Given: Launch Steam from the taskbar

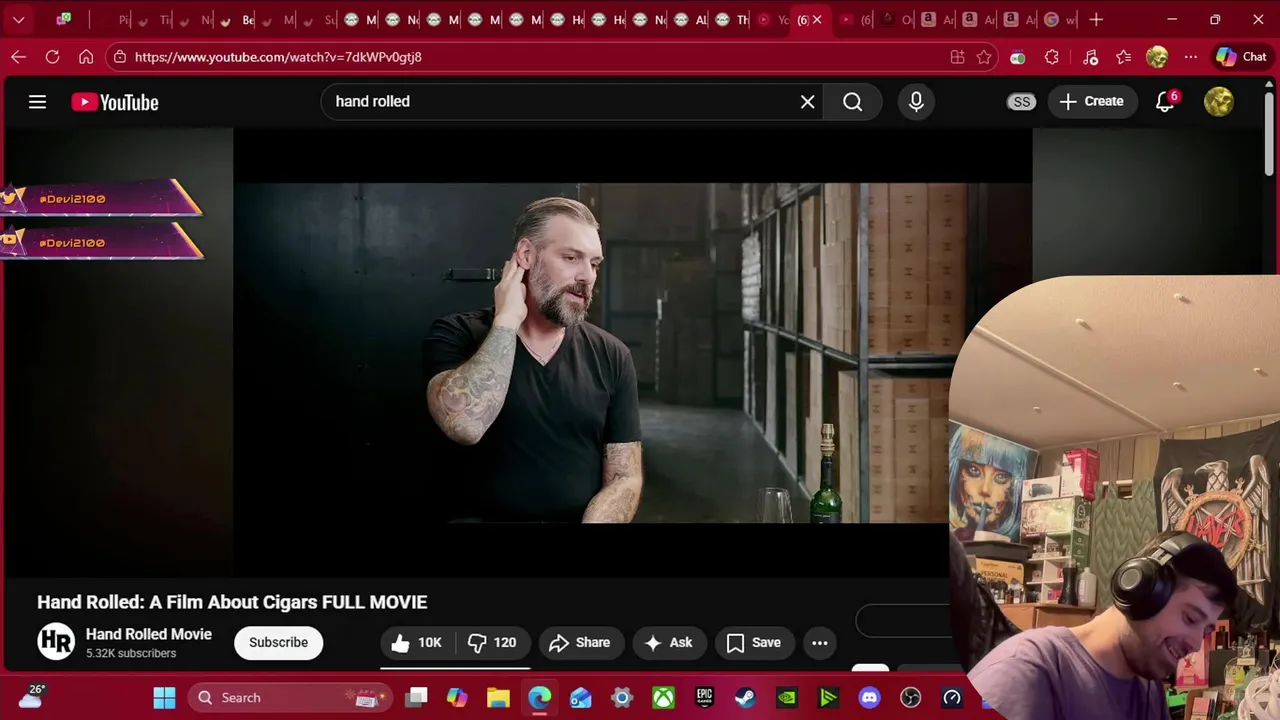Looking at the screenshot, I should (745, 698).
